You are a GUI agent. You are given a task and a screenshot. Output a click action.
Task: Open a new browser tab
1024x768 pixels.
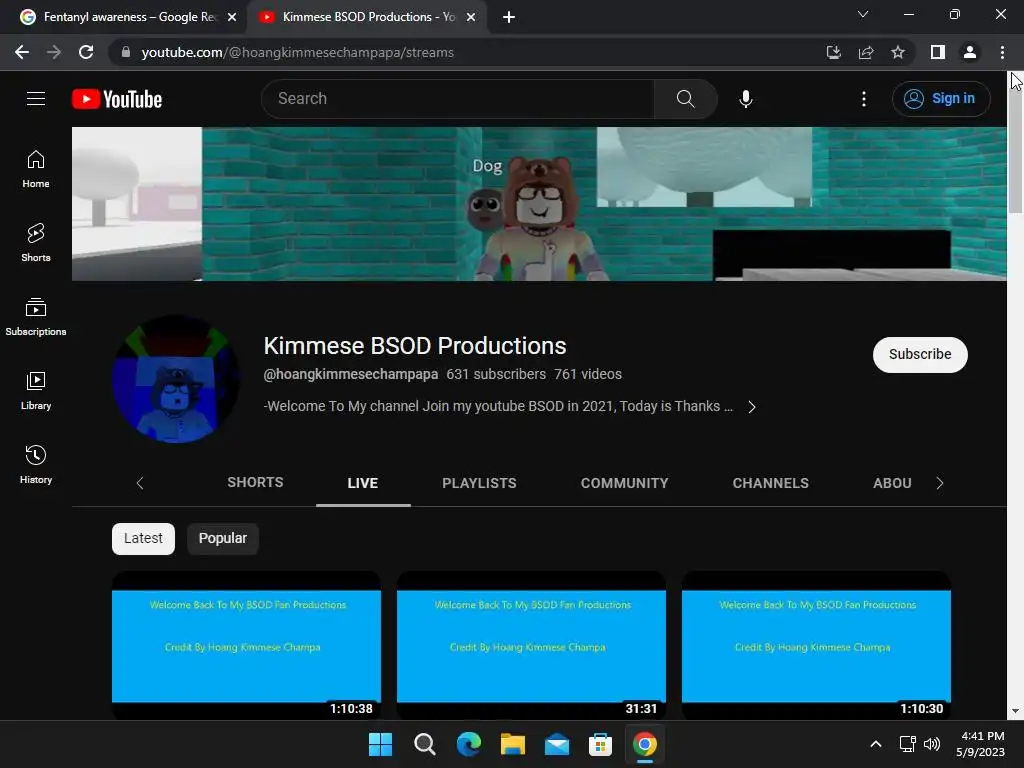509,17
